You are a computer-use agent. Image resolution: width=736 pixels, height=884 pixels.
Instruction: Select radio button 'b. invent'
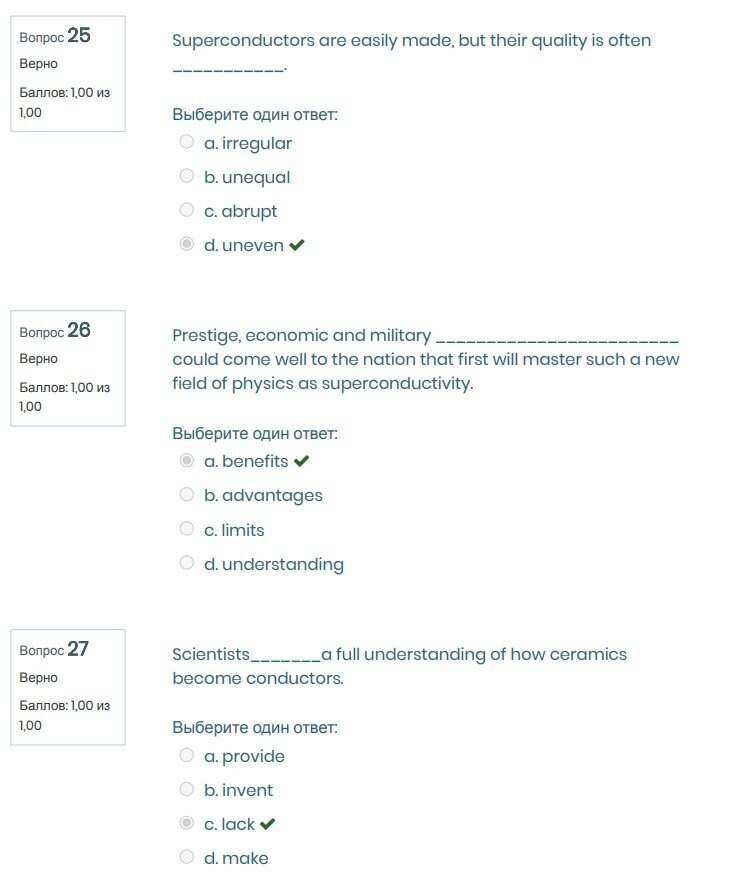click(x=186, y=789)
